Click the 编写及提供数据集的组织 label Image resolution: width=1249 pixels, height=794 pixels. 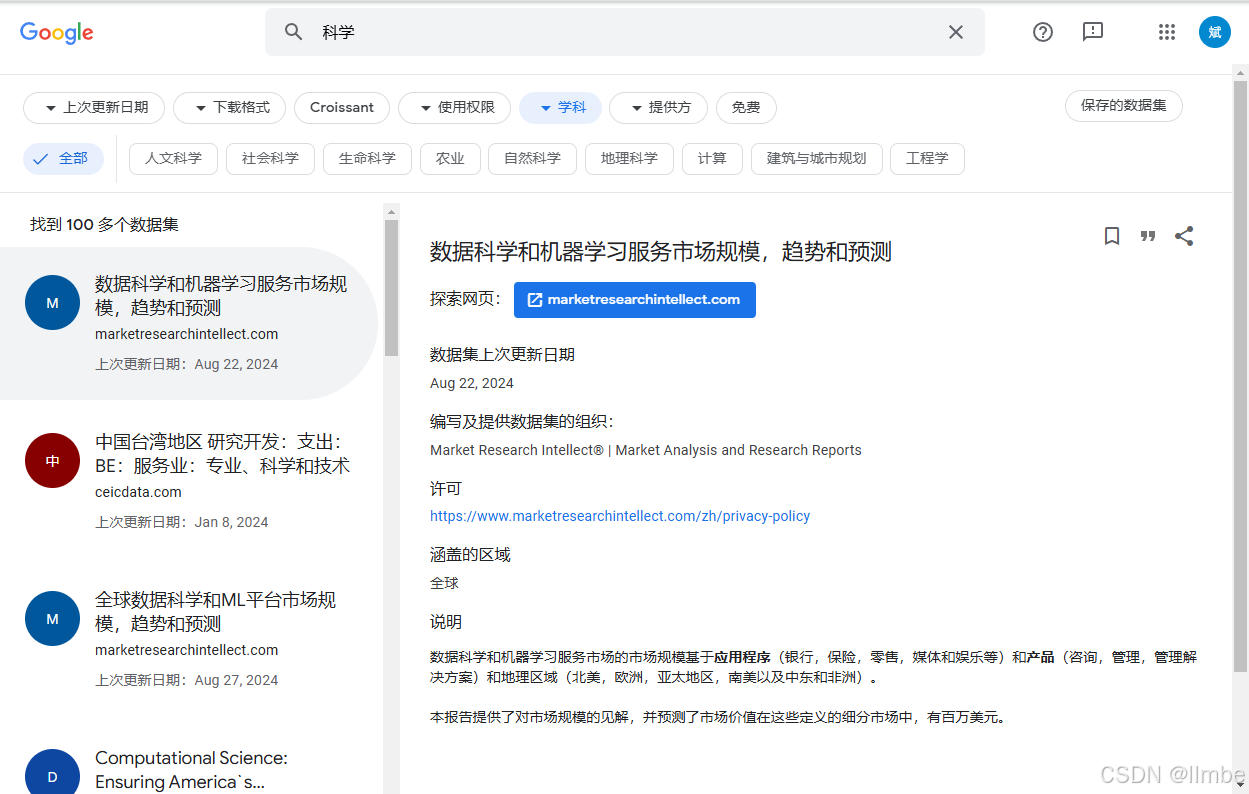coord(522,421)
